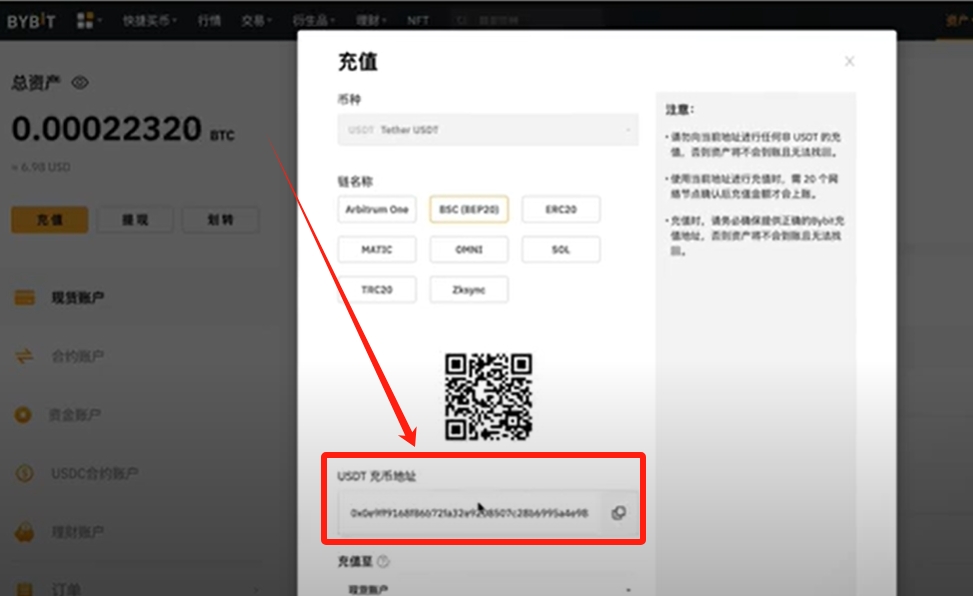The image size is (973, 596).
Task: Select the OMNI chain
Action: point(469,250)
